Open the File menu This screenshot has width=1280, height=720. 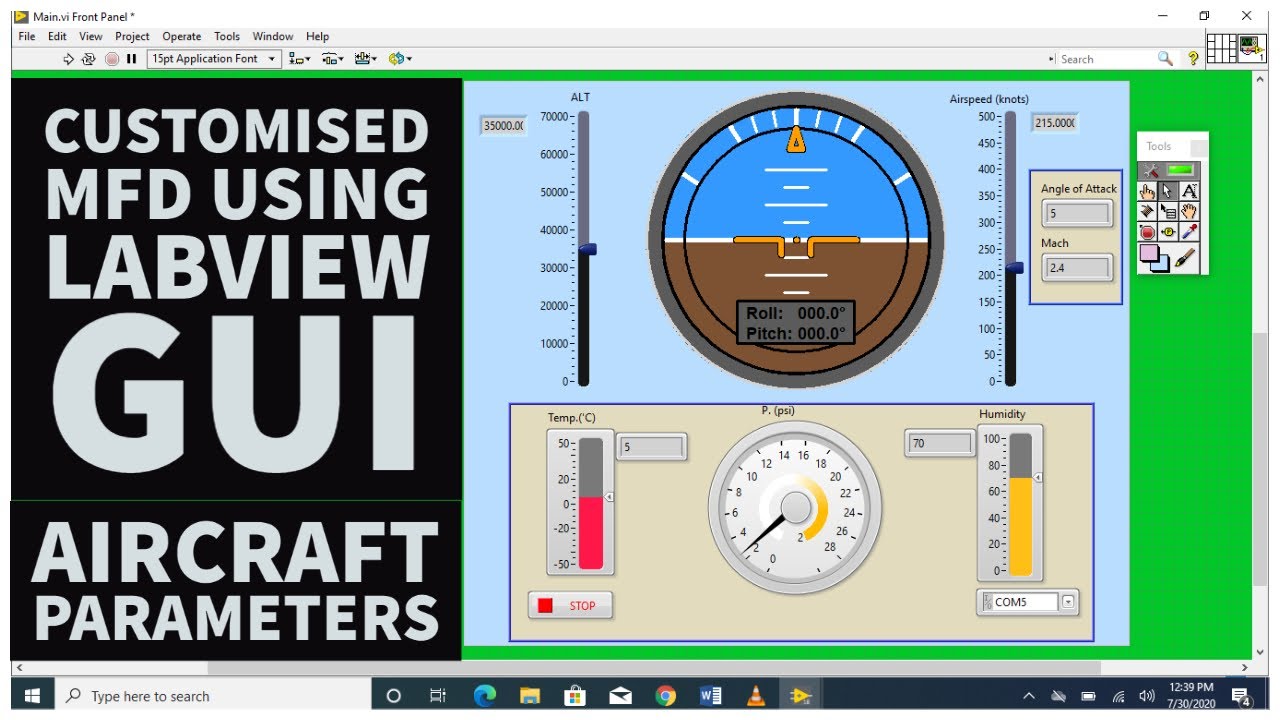click(x=27, y=36)
